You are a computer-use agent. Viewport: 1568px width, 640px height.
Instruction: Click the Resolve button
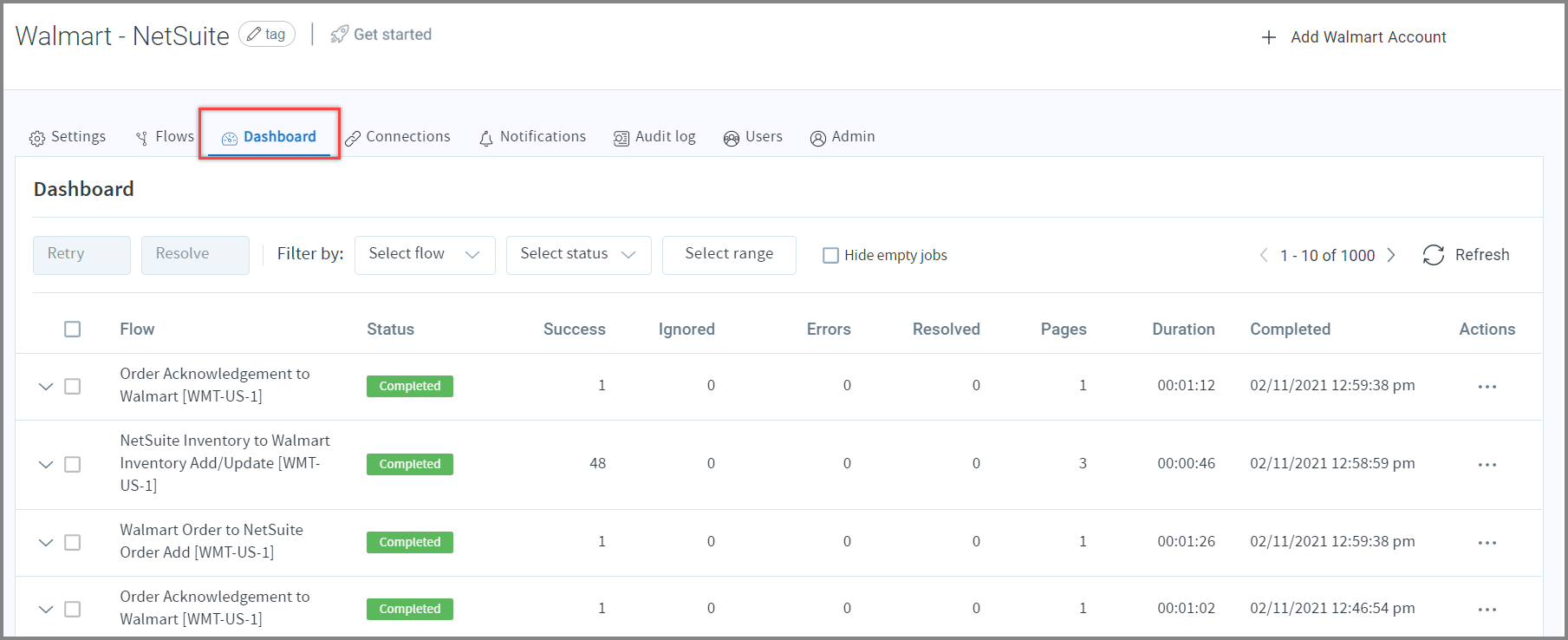click(x=195, y=255)
